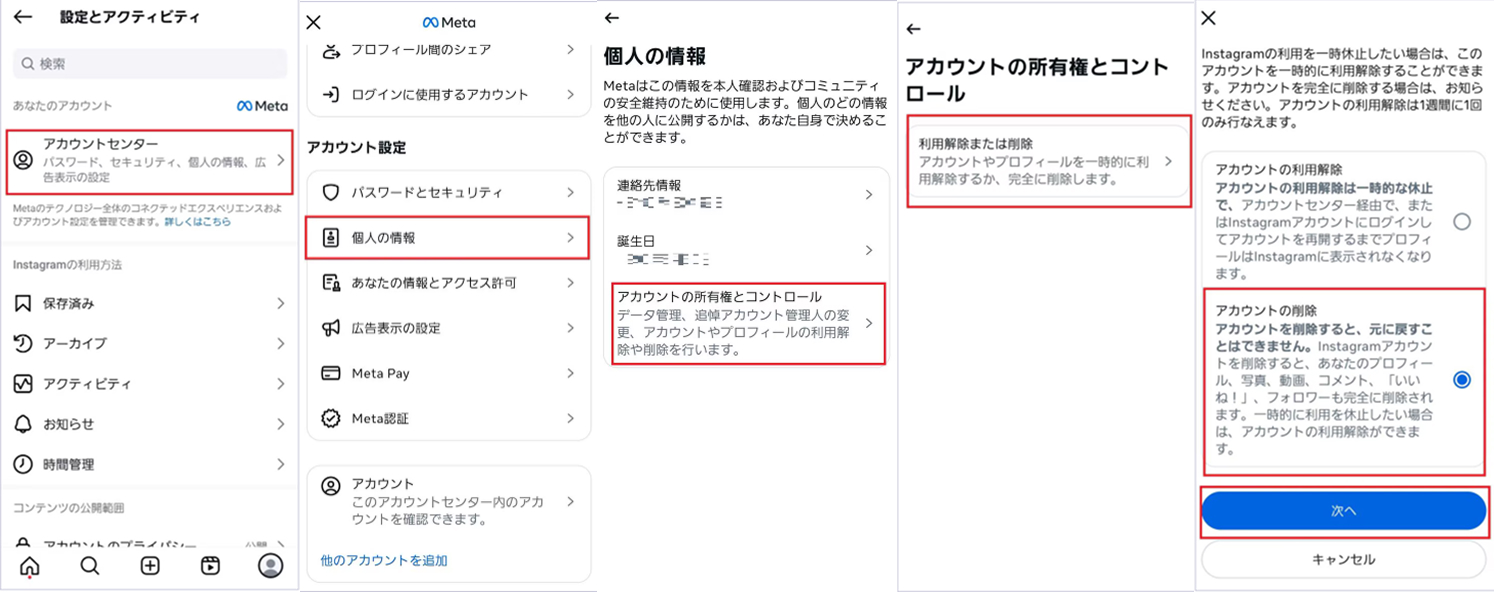Expand the アクティビティ chevron
This screenshot has height=592, width=1494.
coord(281,384)
